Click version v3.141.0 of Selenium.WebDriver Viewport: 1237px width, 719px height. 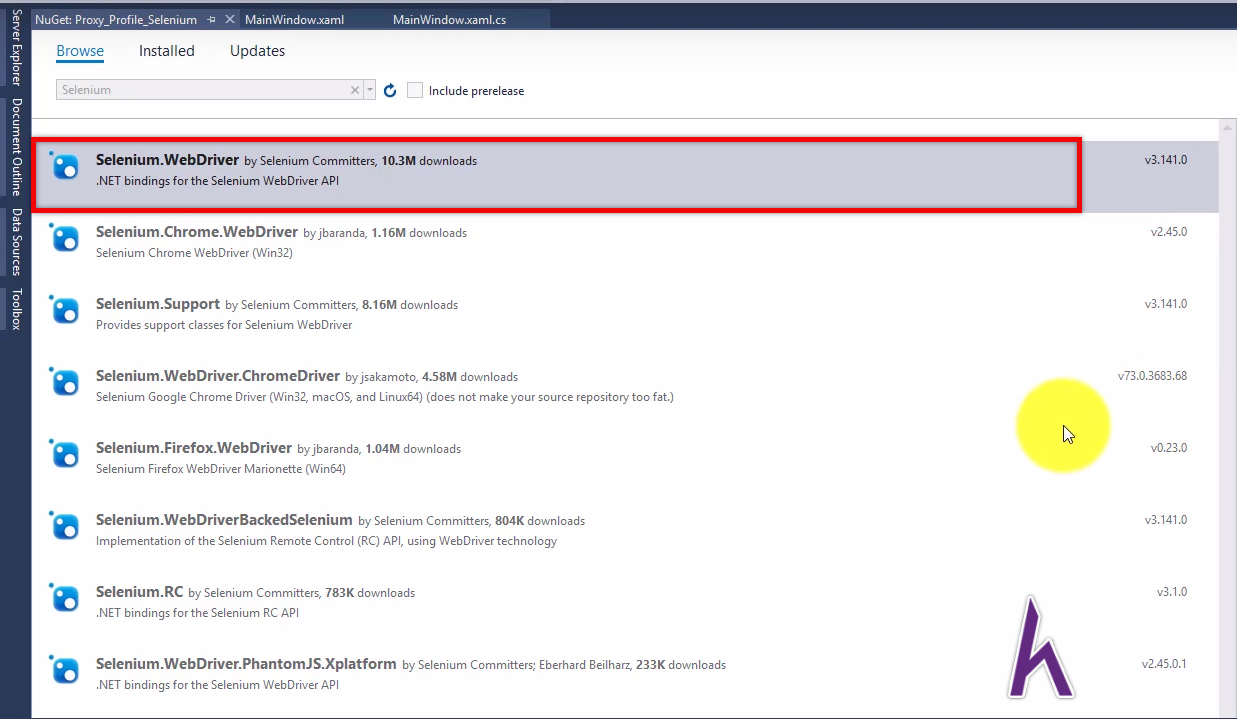click(x=1166, y=160)
